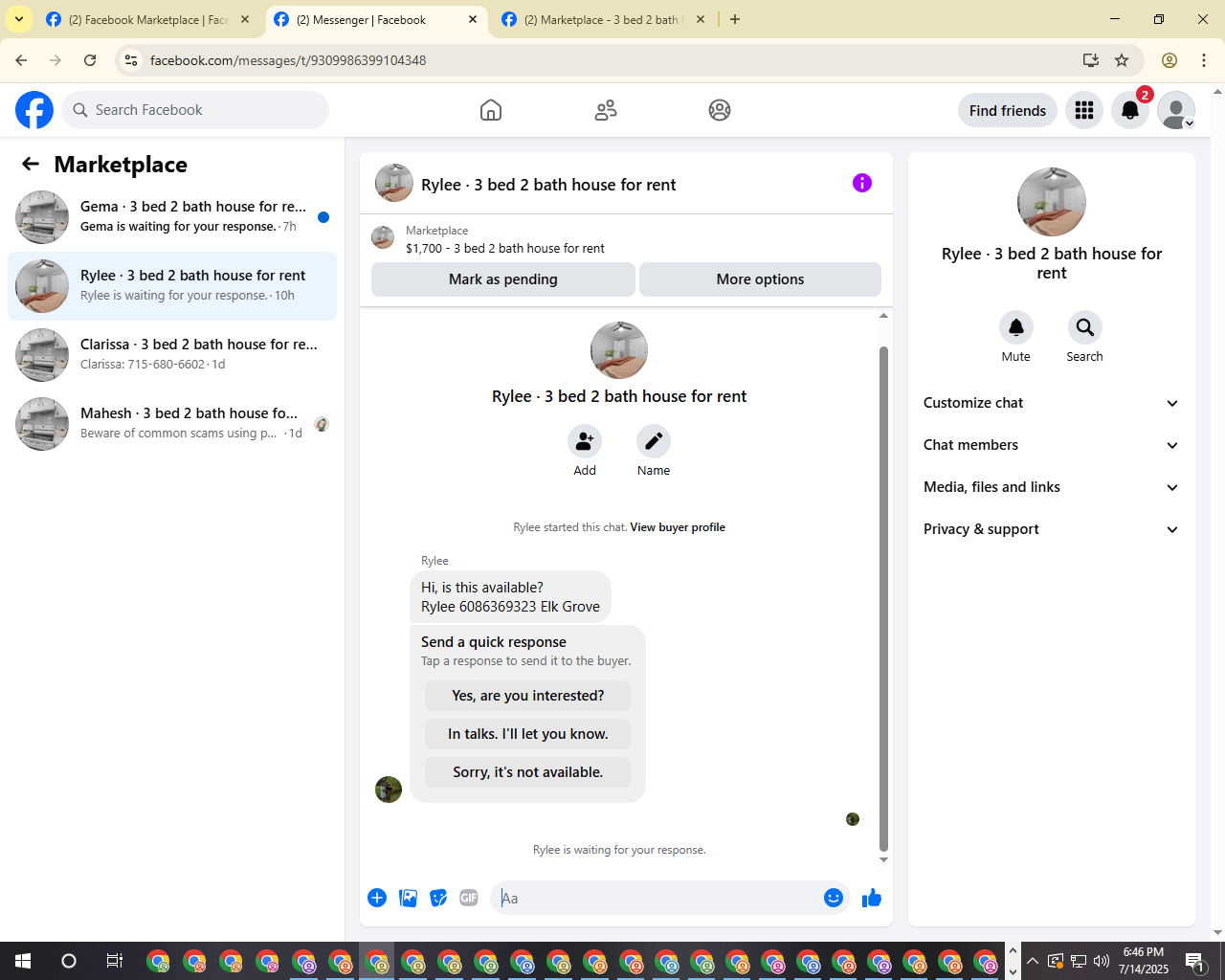Click Mark as pending button
This screenshot has height=980, width=1225.
pos(503,279)
